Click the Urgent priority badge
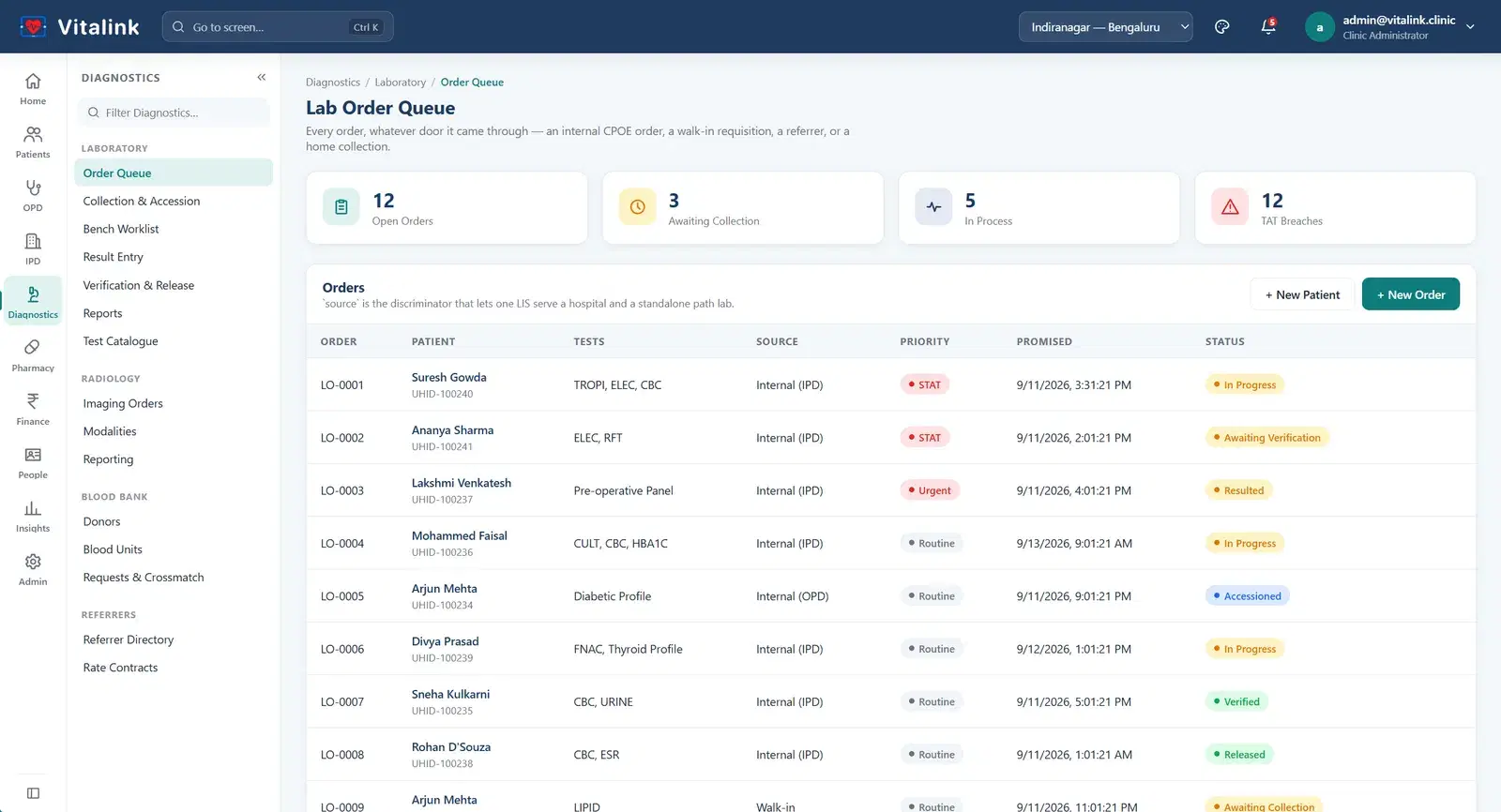This screenshot has height=812, width=1501. tap(929, 490)
